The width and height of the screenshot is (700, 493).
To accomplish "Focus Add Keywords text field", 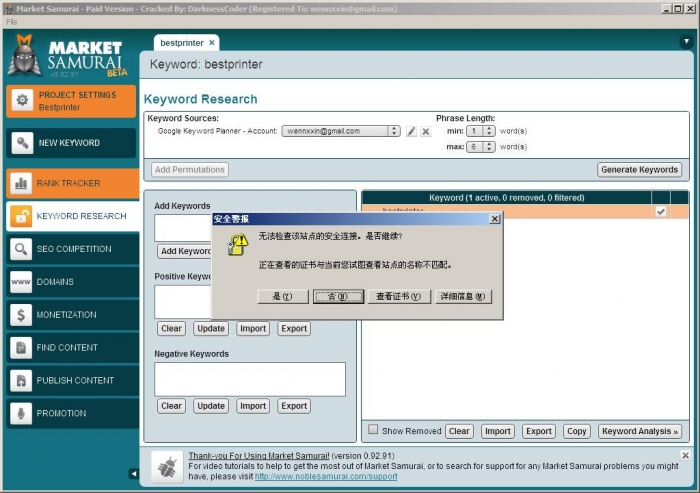I will [x=183, y=228].
